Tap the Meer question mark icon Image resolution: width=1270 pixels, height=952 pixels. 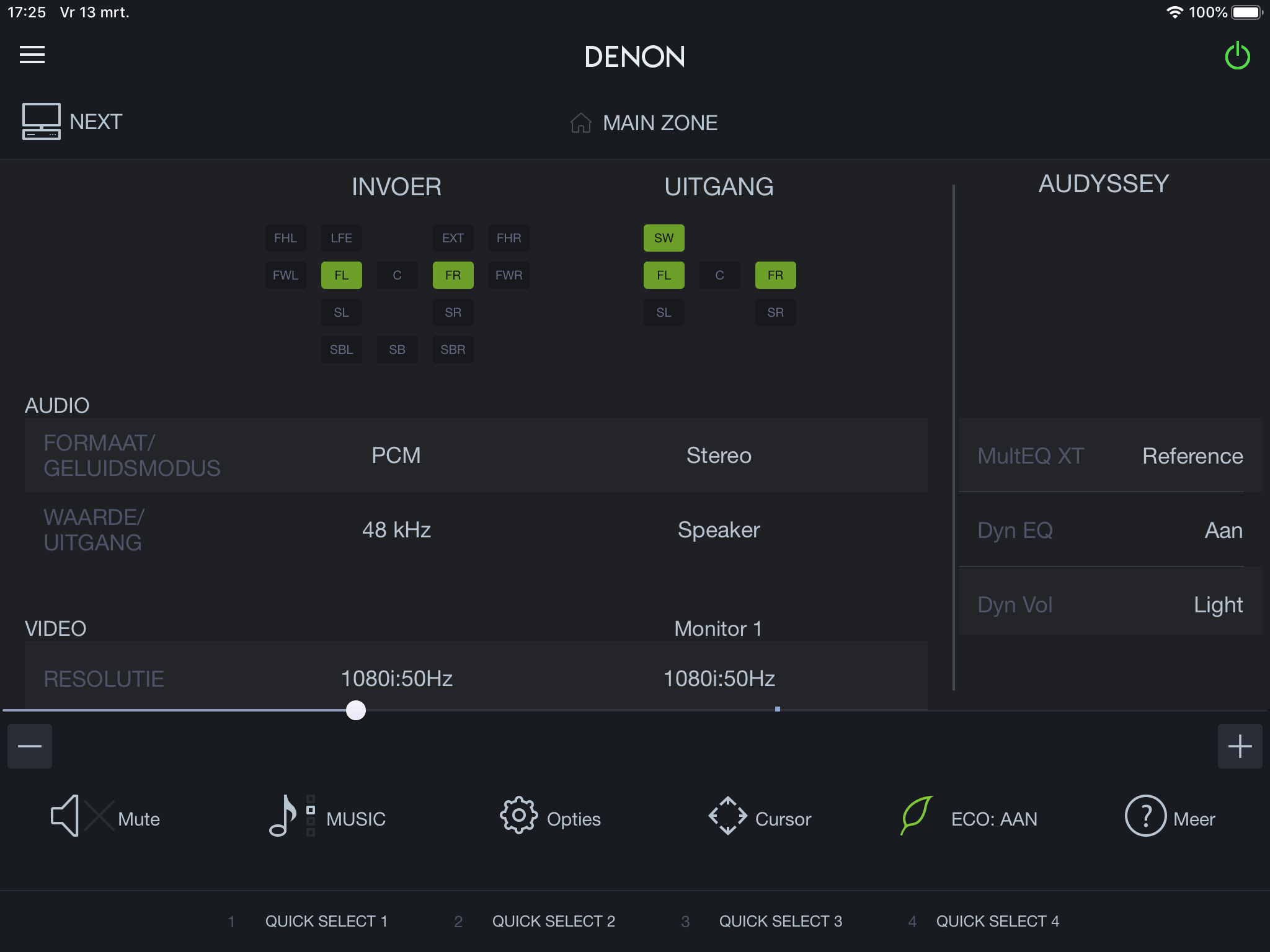(1145, 816)
